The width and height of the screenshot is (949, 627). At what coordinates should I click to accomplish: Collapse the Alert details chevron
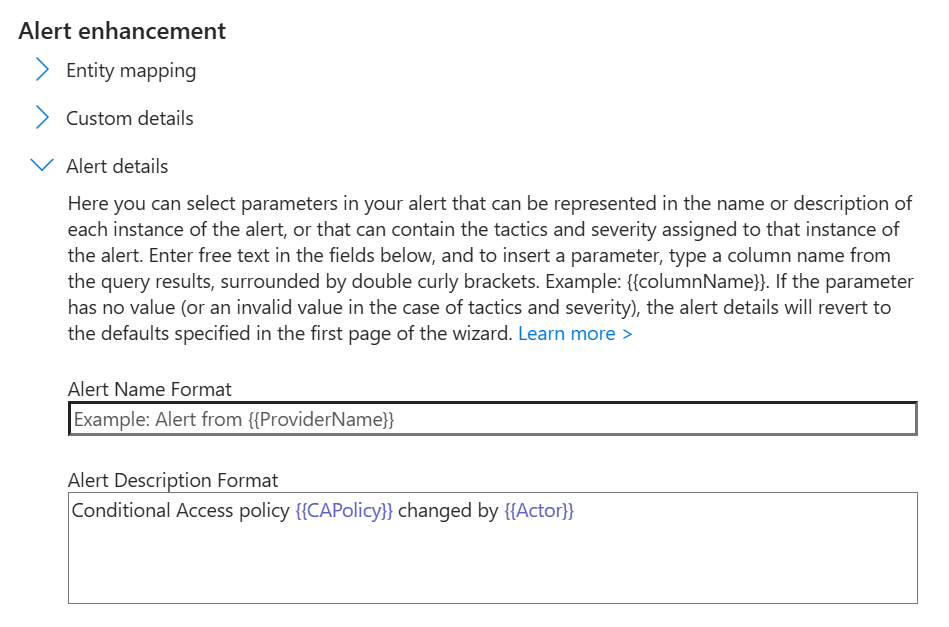pos(42,166)
